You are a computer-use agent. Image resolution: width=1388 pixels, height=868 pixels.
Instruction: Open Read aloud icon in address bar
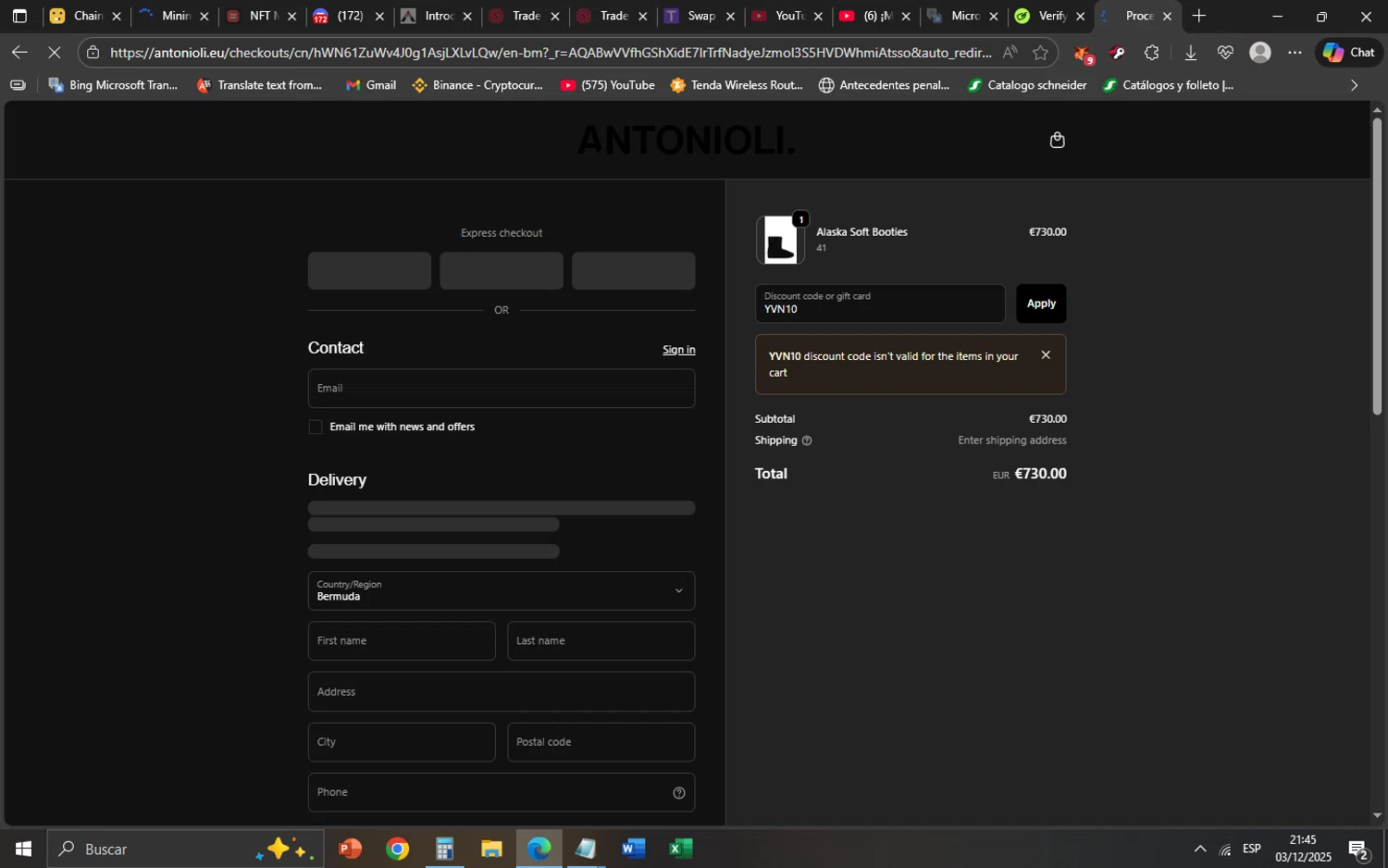[1010, 53]
